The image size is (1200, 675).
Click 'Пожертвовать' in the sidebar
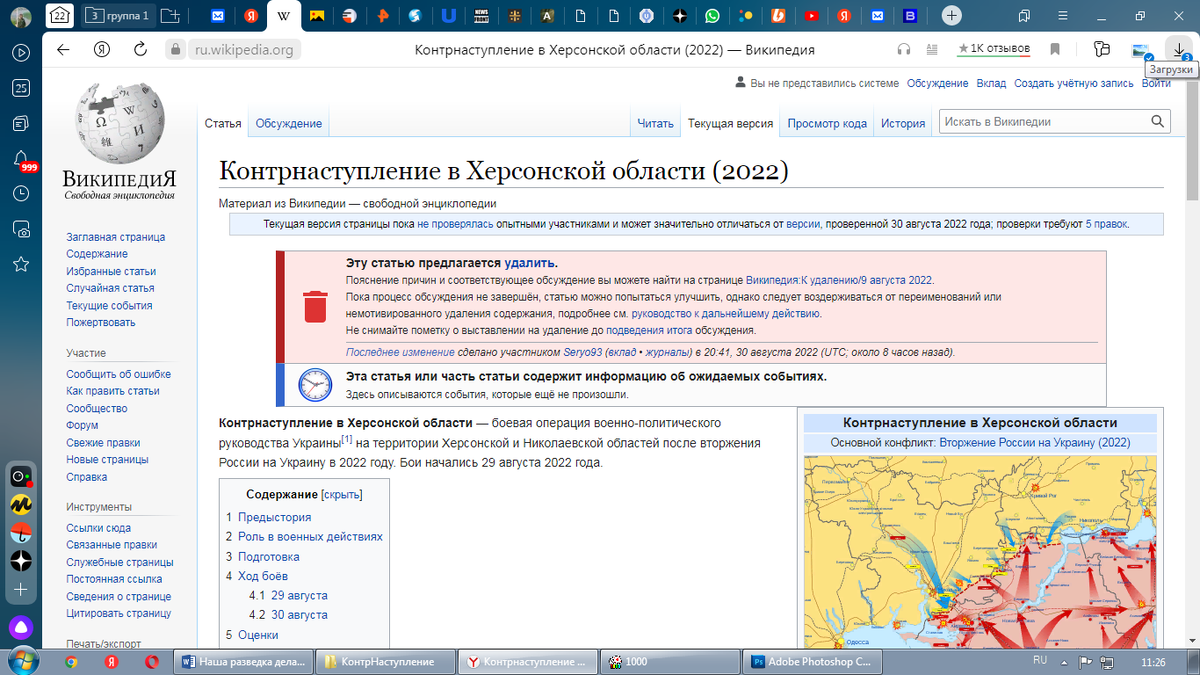pos(101,322)
